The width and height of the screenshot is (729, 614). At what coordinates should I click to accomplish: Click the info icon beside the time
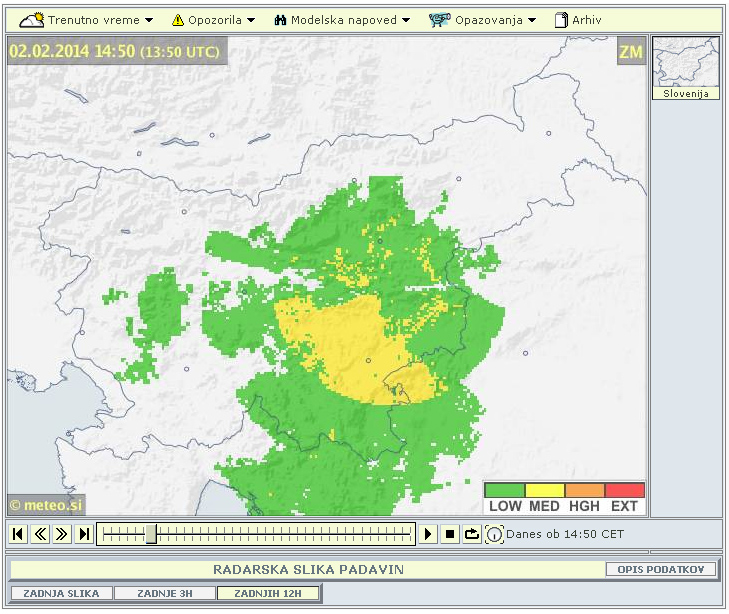click(494, 535)
